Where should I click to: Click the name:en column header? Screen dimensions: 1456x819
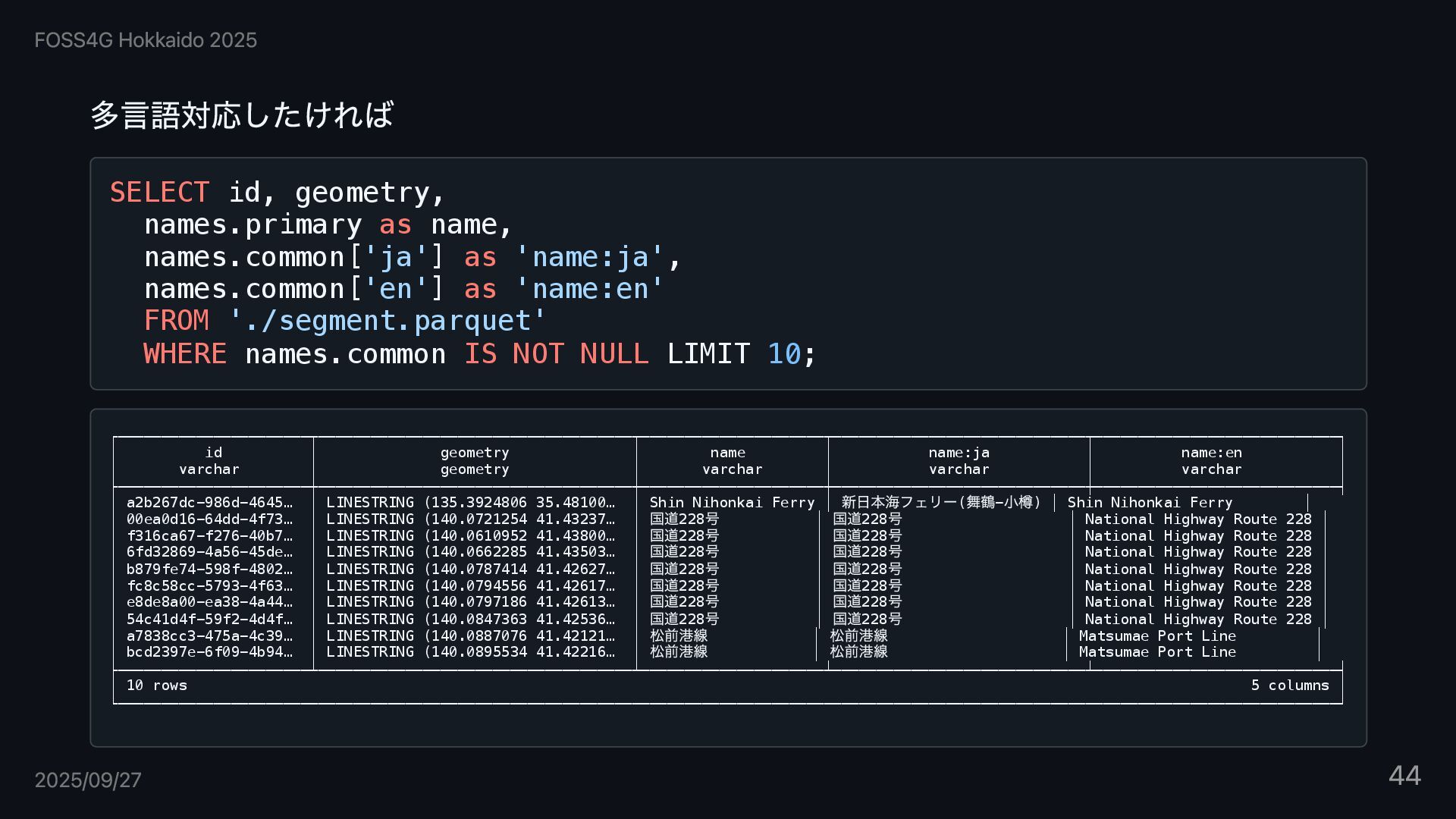[x=1211, y=460]
